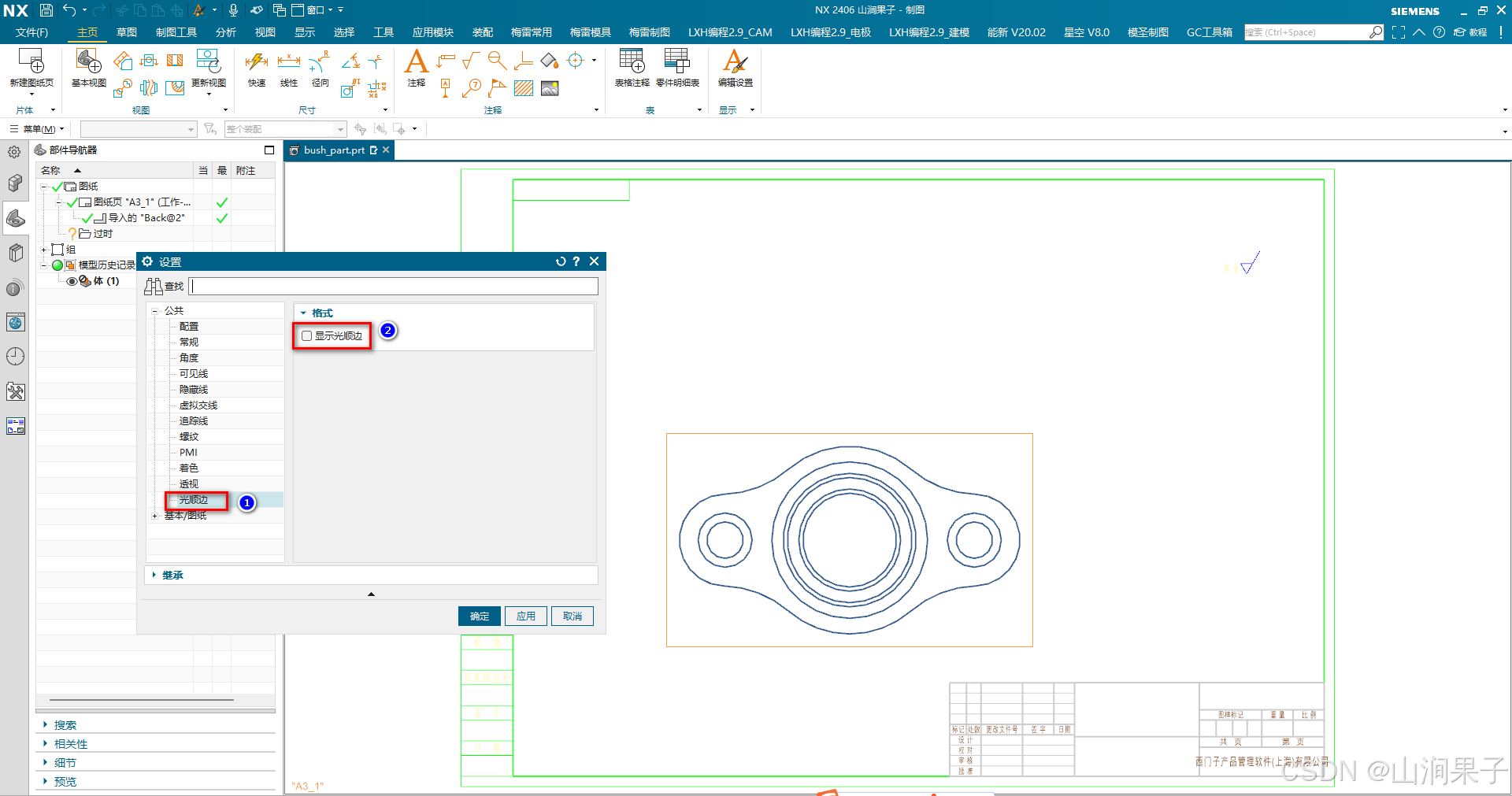Click the 应用 button
Image resolution: width=1512 pixels, height=796 pixels.
tap(526, 616)
